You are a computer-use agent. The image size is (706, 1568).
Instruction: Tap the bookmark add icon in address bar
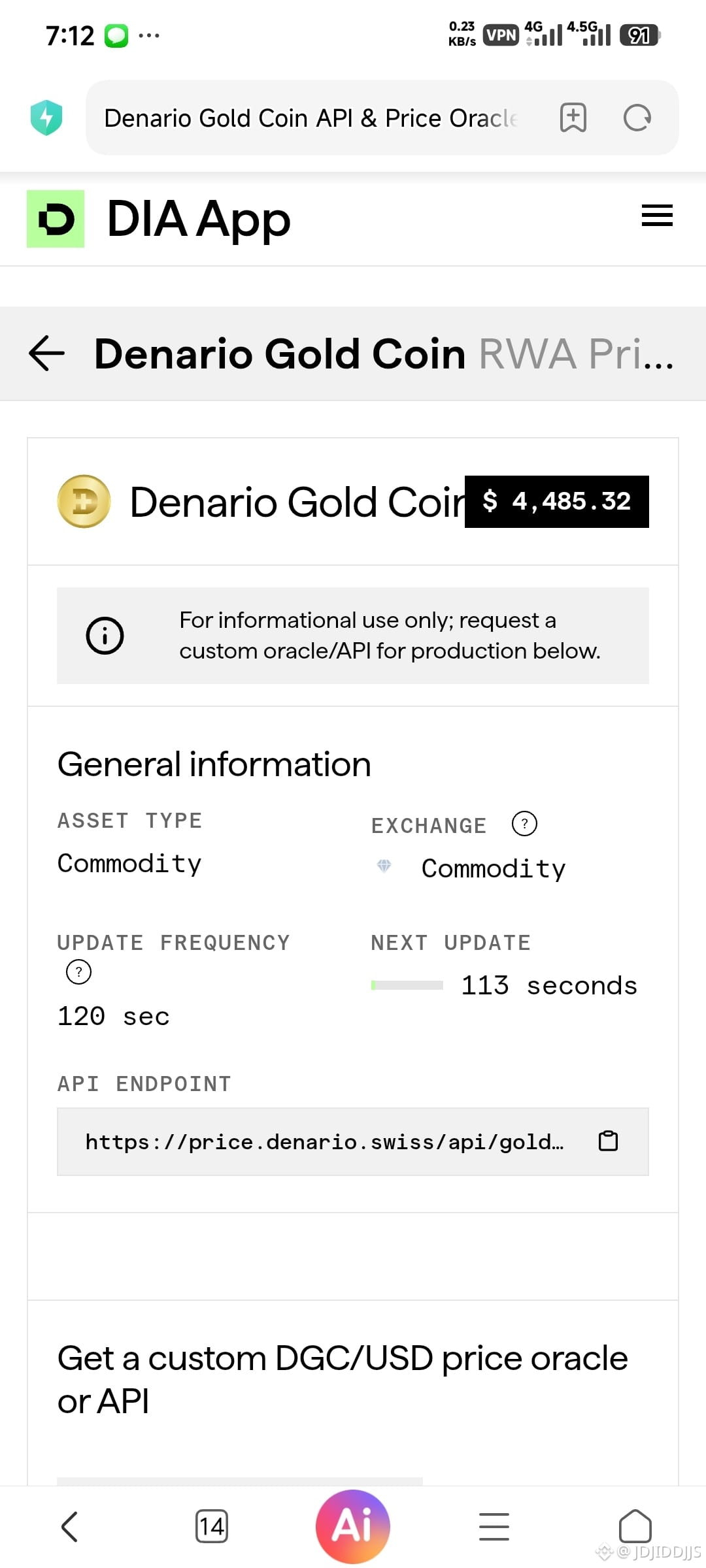573,118
